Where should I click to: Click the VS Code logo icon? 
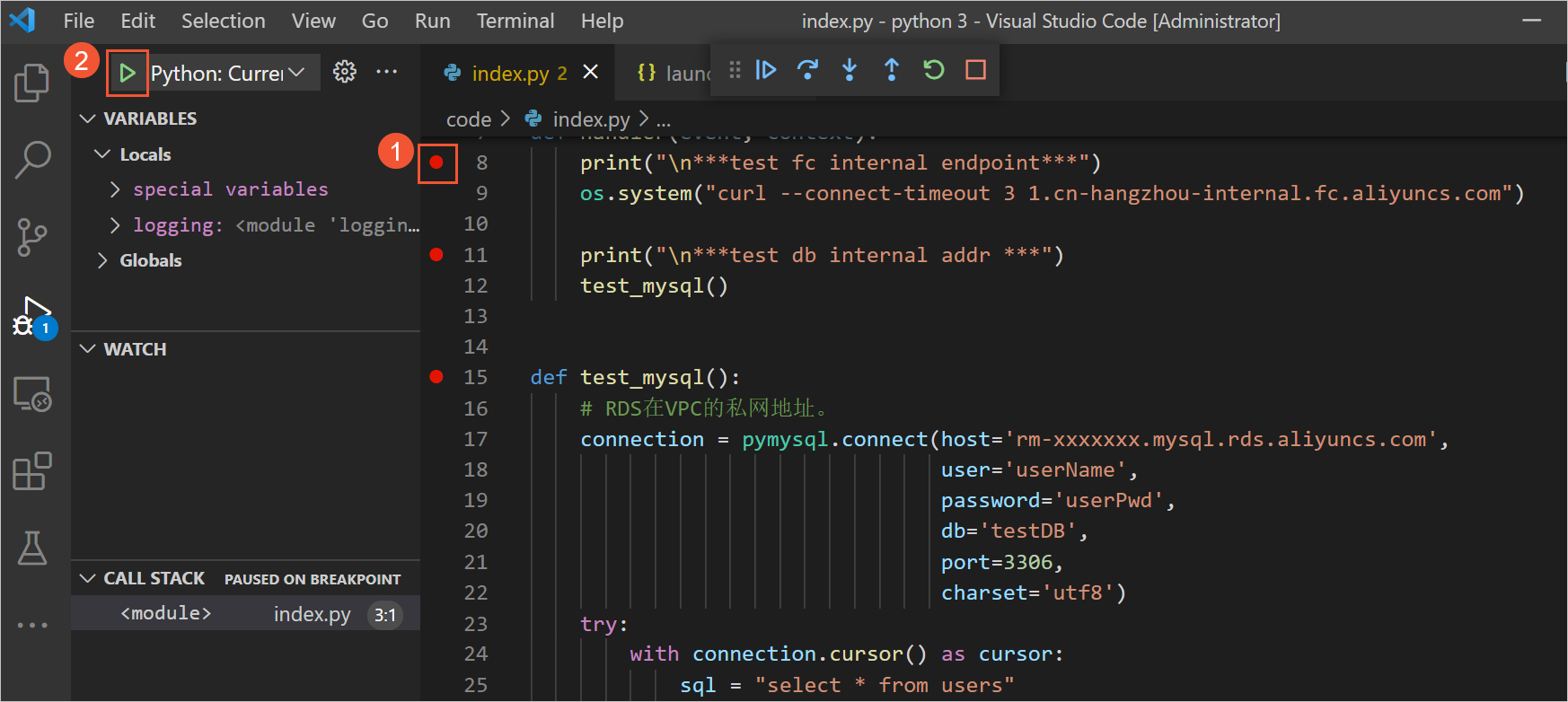[22, 20]
